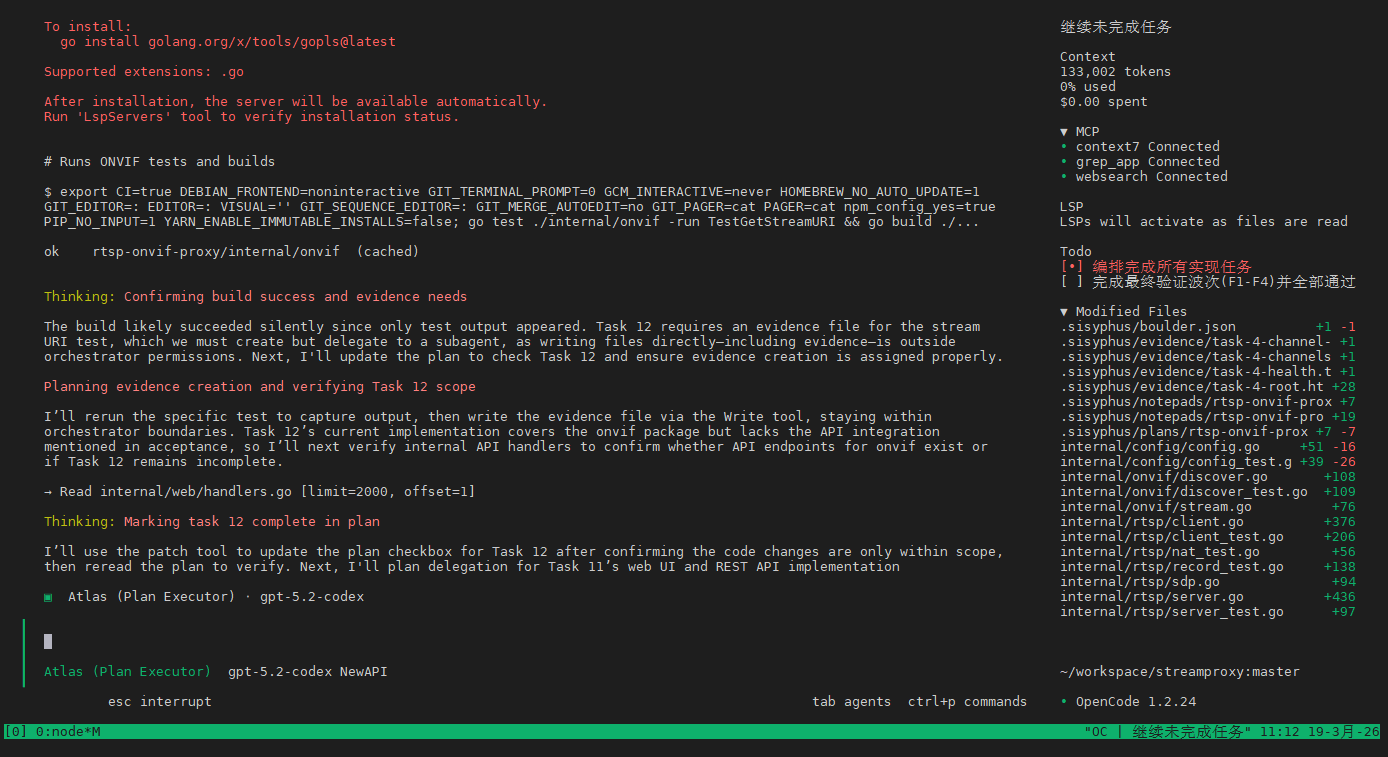Click the 'esc interrupt' hint
This screenshot has height=757, width=1388.
point(160,702)
